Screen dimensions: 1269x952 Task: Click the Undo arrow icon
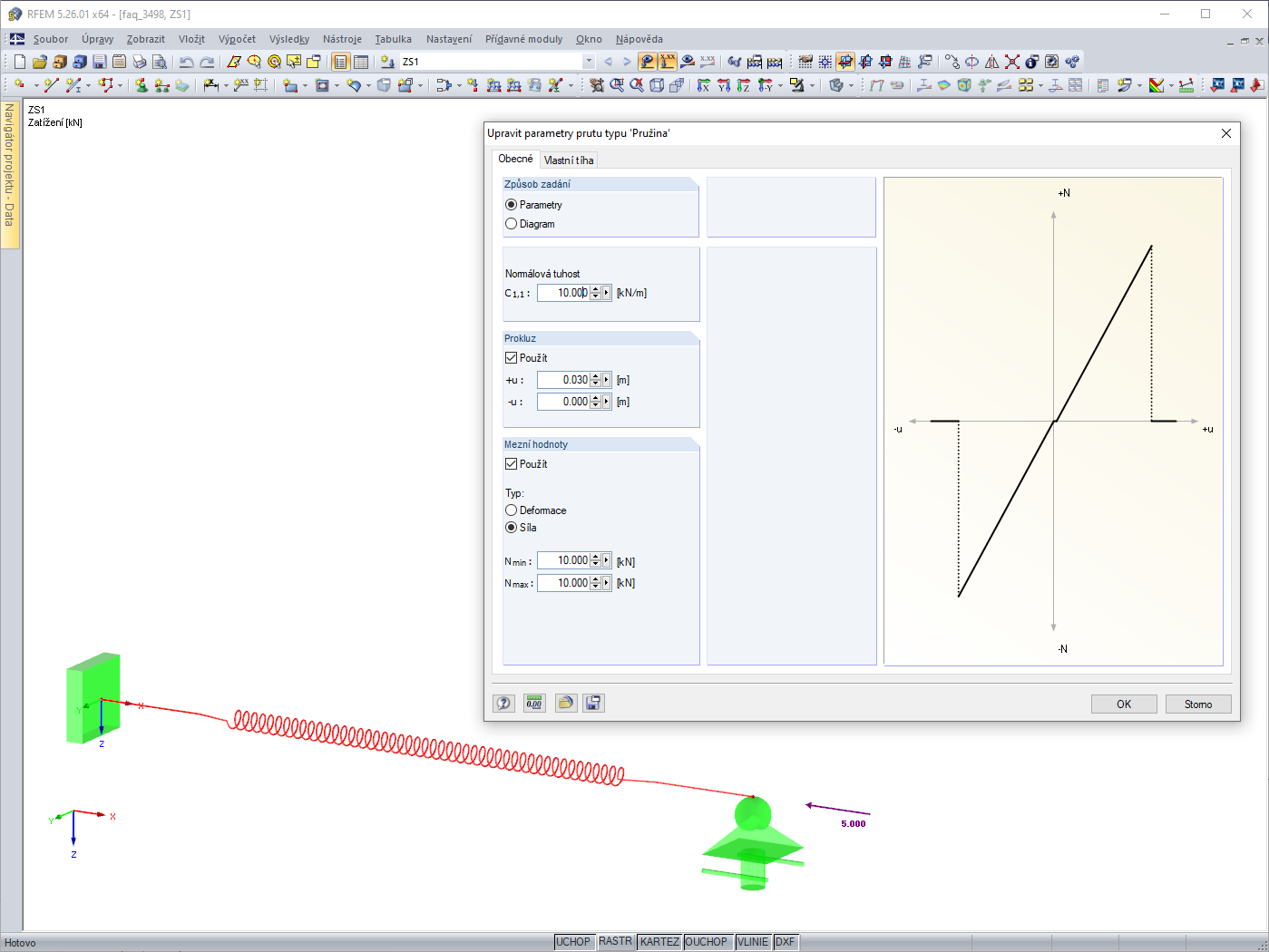[x=186, y=62]
